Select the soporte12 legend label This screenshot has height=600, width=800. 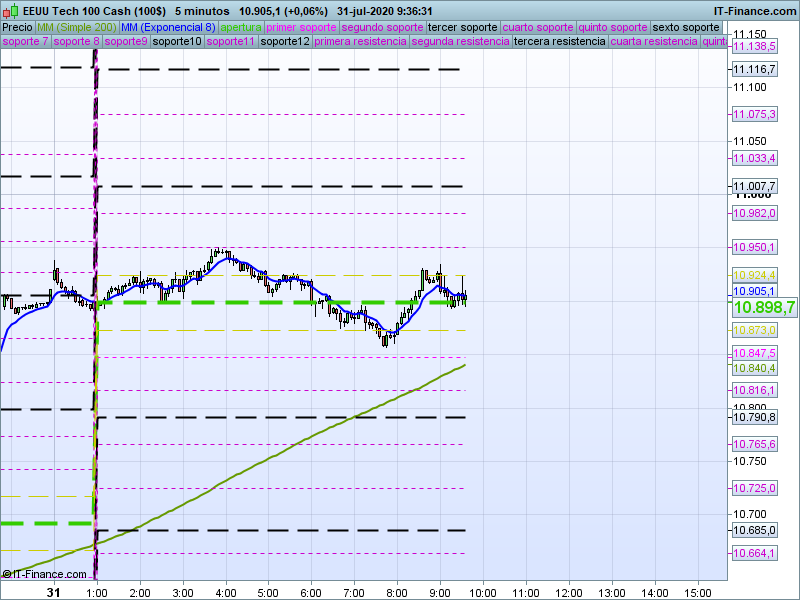(x=285, y=42)
